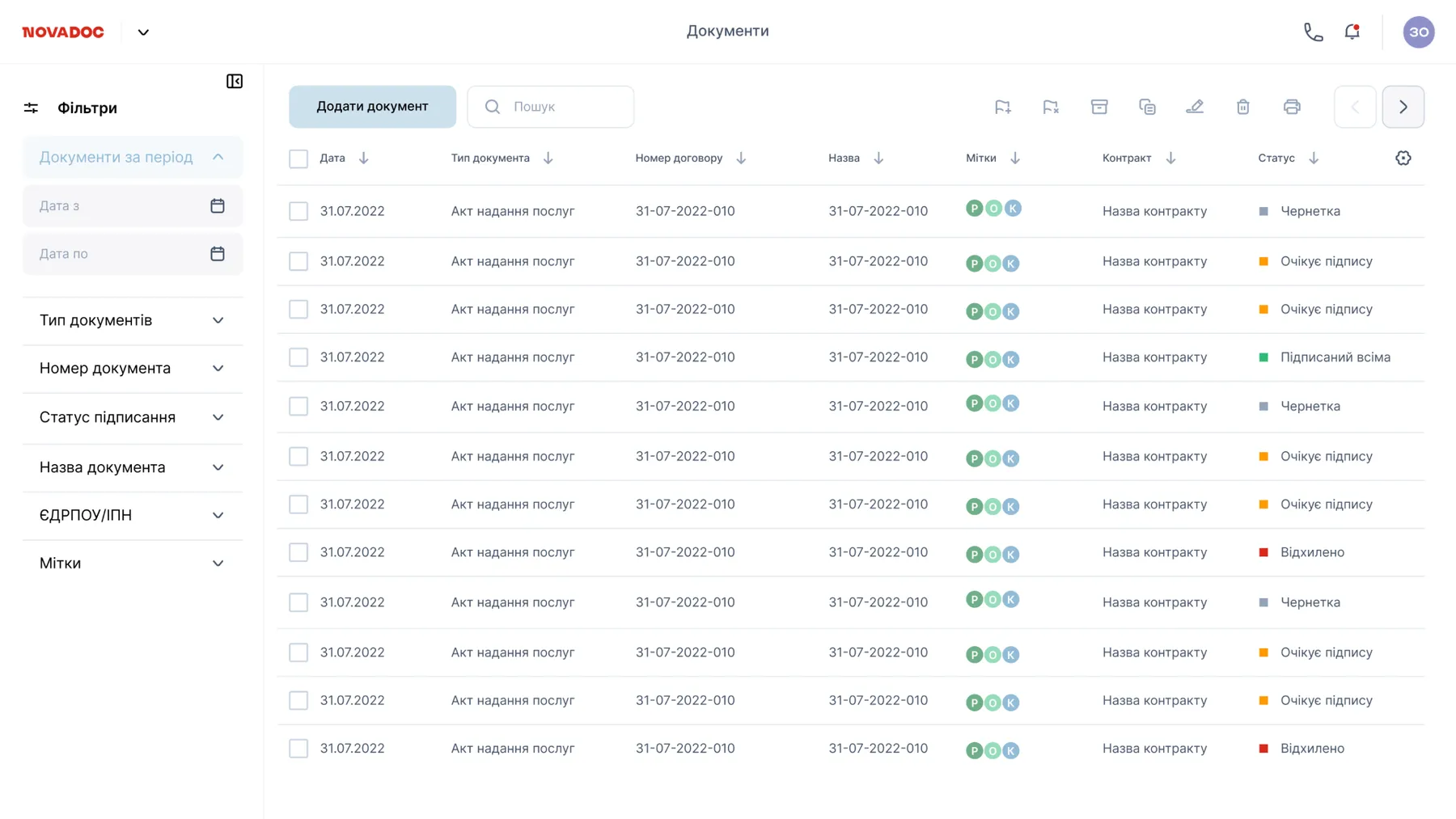The width and height of the screenshot is (1456, 819).
Task: Click the trash delete icon
Action: click(x=1243, y=107)
